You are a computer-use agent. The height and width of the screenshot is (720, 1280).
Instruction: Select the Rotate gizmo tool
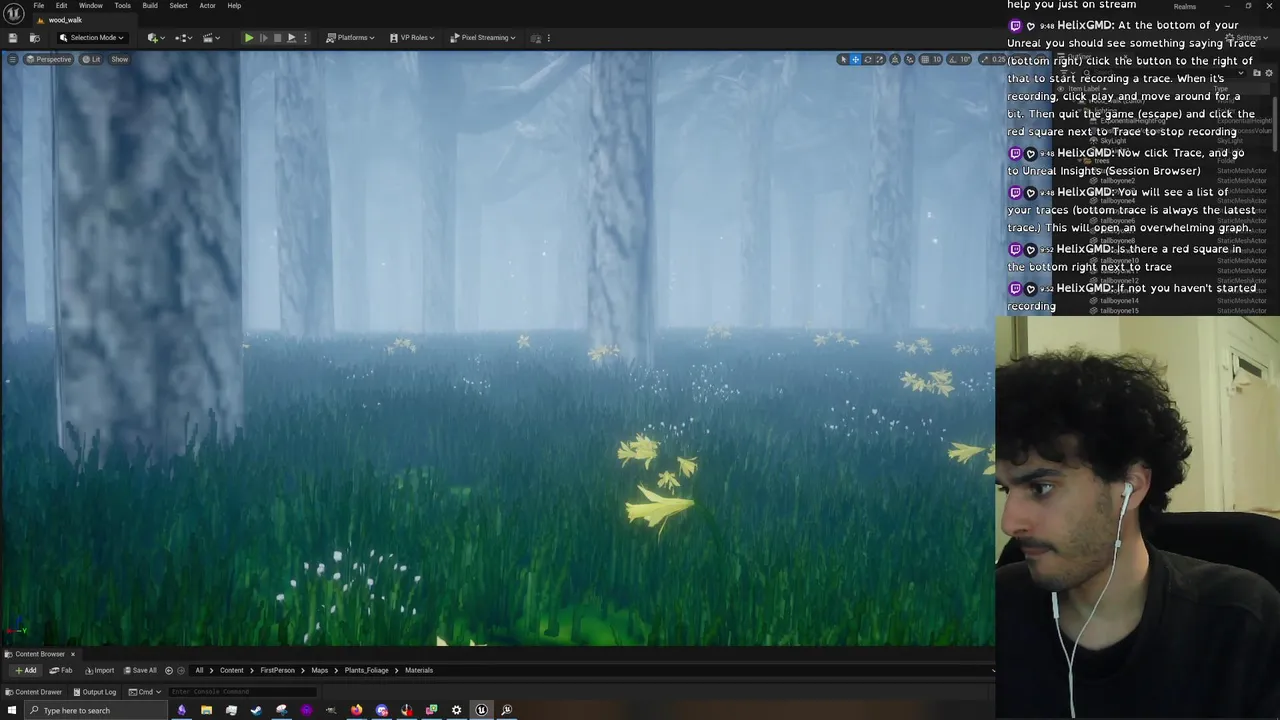coord(868,59)
